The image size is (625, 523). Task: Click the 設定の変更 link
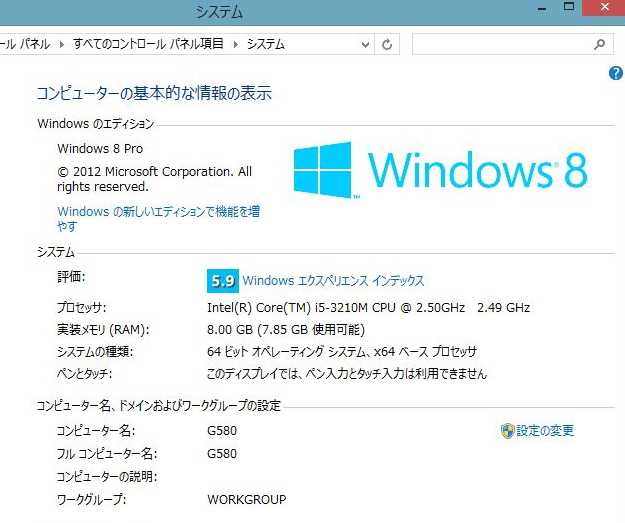pos(545,431)
